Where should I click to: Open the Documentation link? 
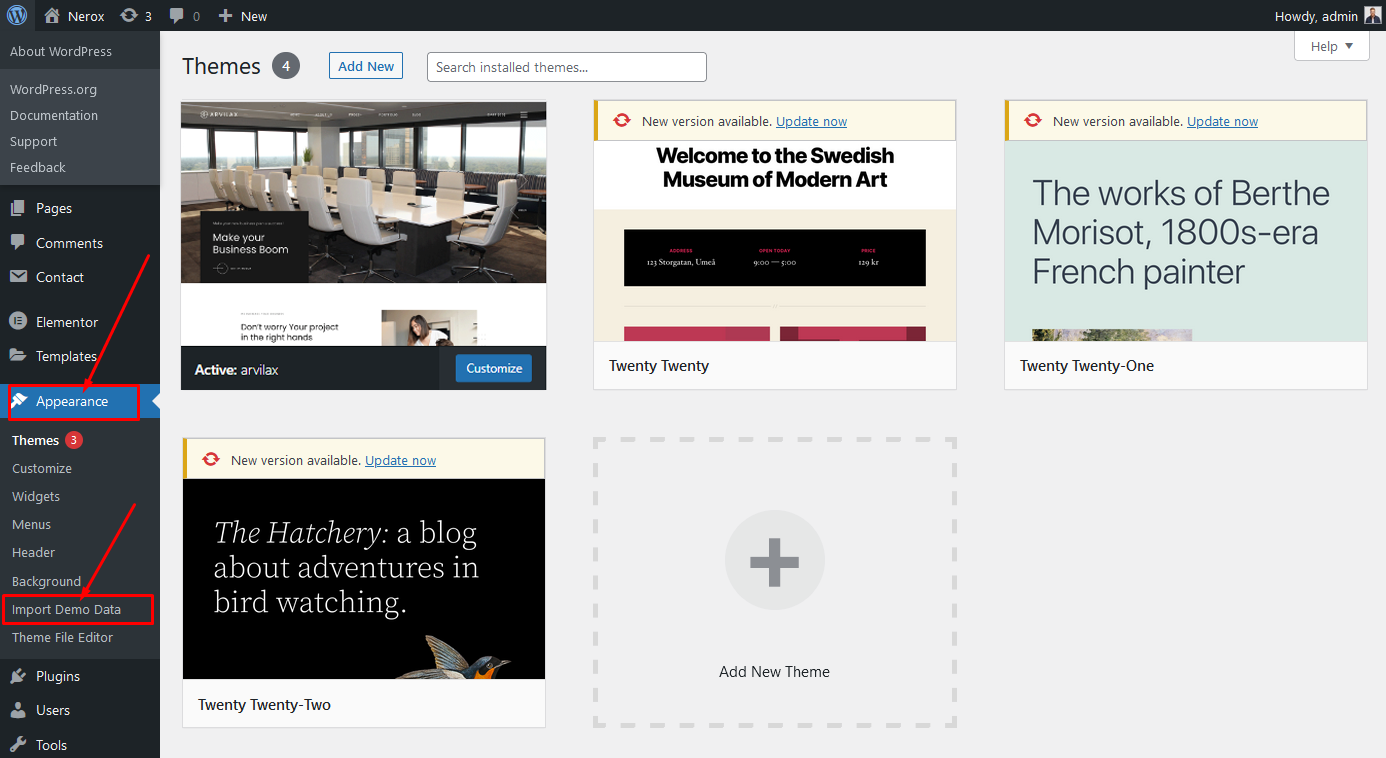click(54, 115)
